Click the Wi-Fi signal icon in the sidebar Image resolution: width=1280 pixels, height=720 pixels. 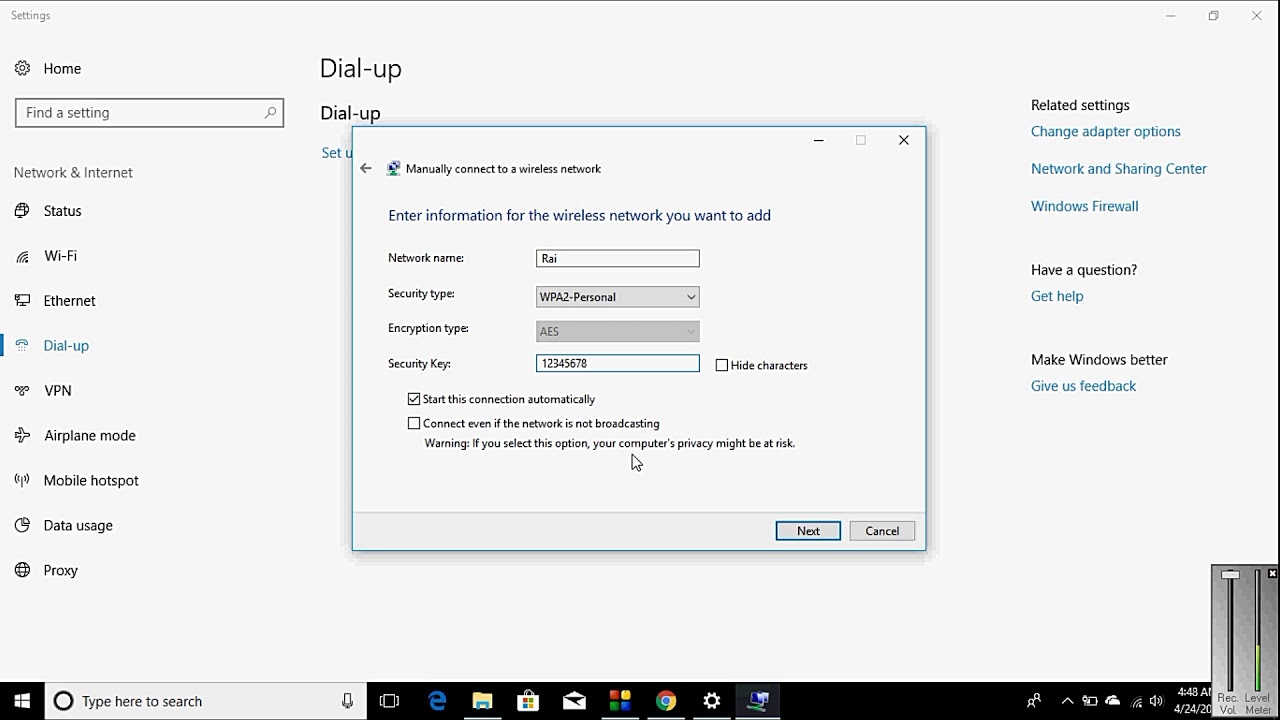point(22,256)
